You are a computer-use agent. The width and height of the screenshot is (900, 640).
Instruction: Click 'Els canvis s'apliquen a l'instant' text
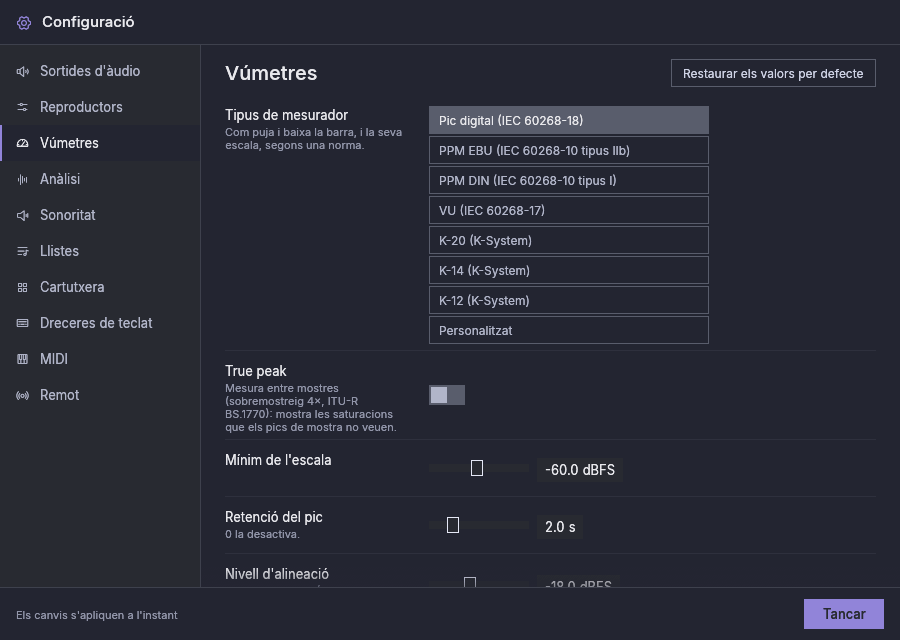pyautogui.click(x=97, y=615)
